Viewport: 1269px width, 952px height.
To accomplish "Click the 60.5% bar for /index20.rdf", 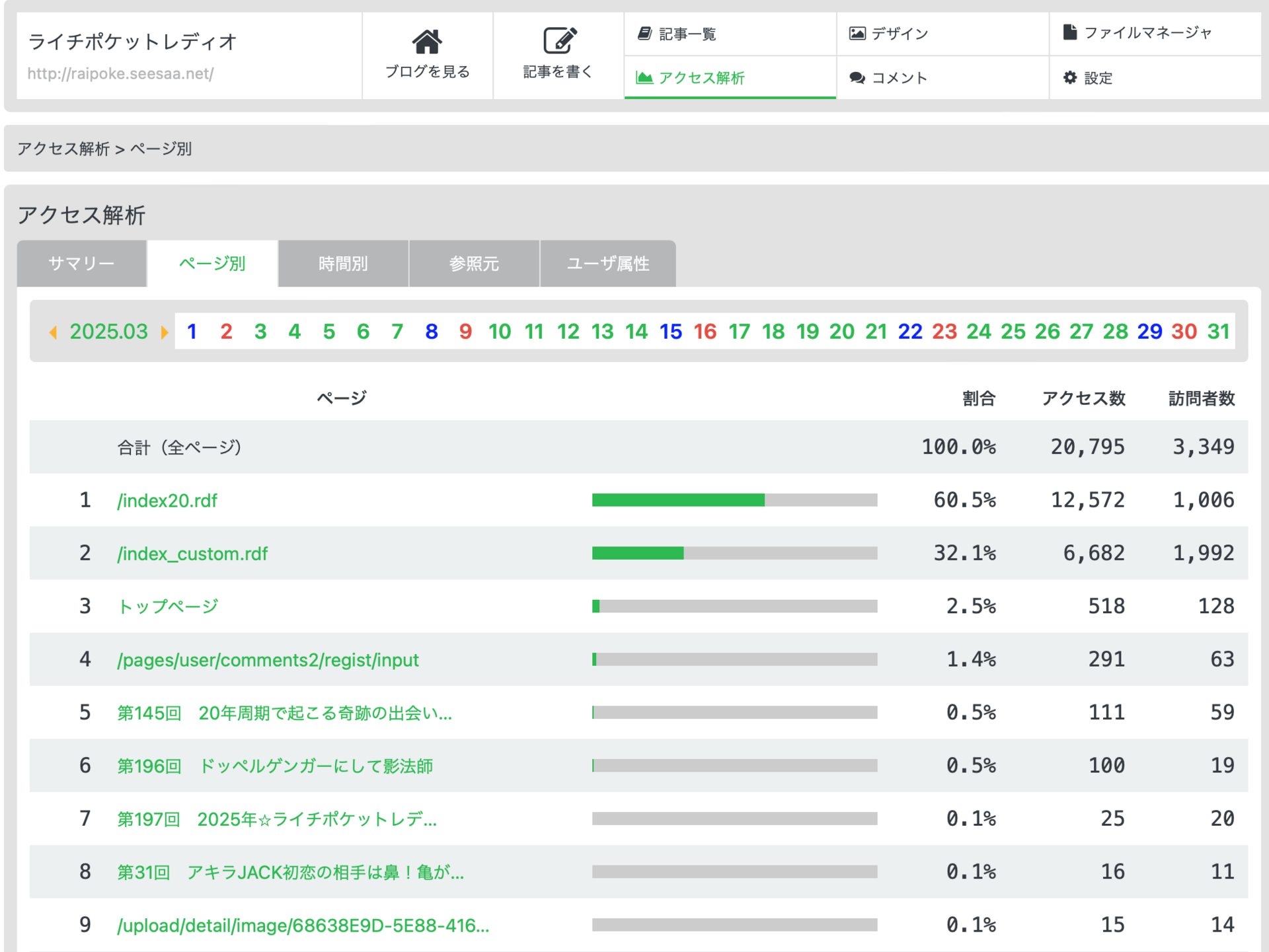I will pyautogui.click(x=735, y=500).
